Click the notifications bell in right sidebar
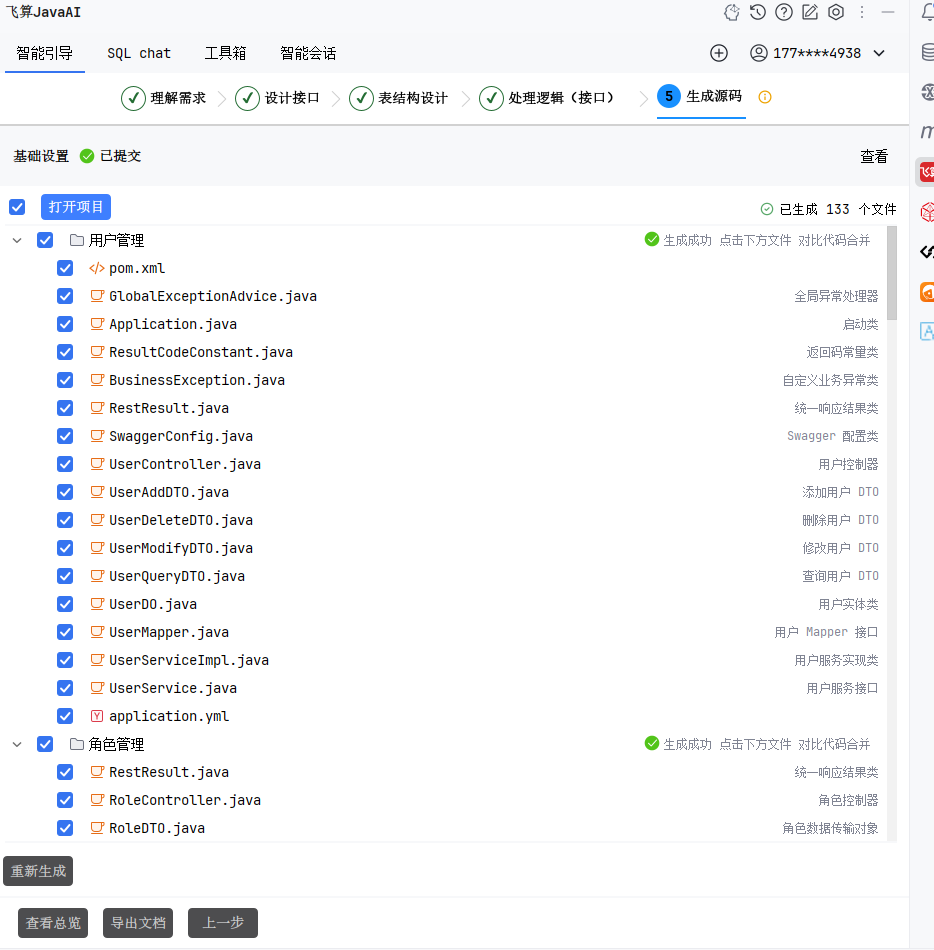Viewport: 934px width, 950px height. coord(927,12)
